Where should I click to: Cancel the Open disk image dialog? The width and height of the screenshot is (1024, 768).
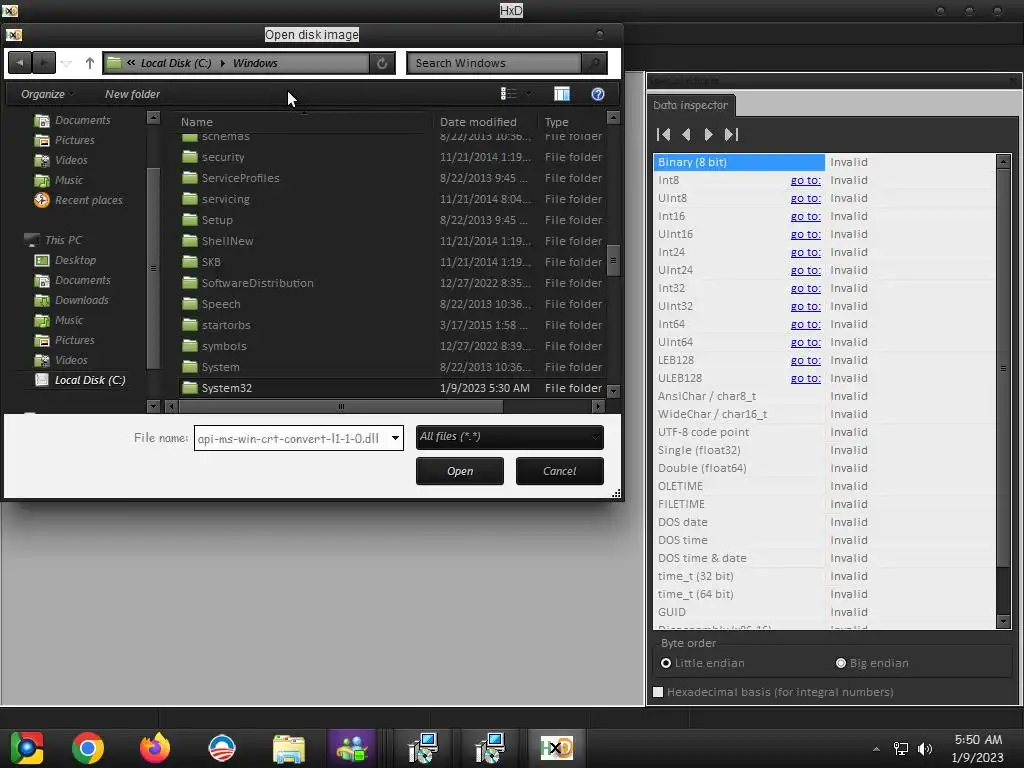(x=560, y=471)
